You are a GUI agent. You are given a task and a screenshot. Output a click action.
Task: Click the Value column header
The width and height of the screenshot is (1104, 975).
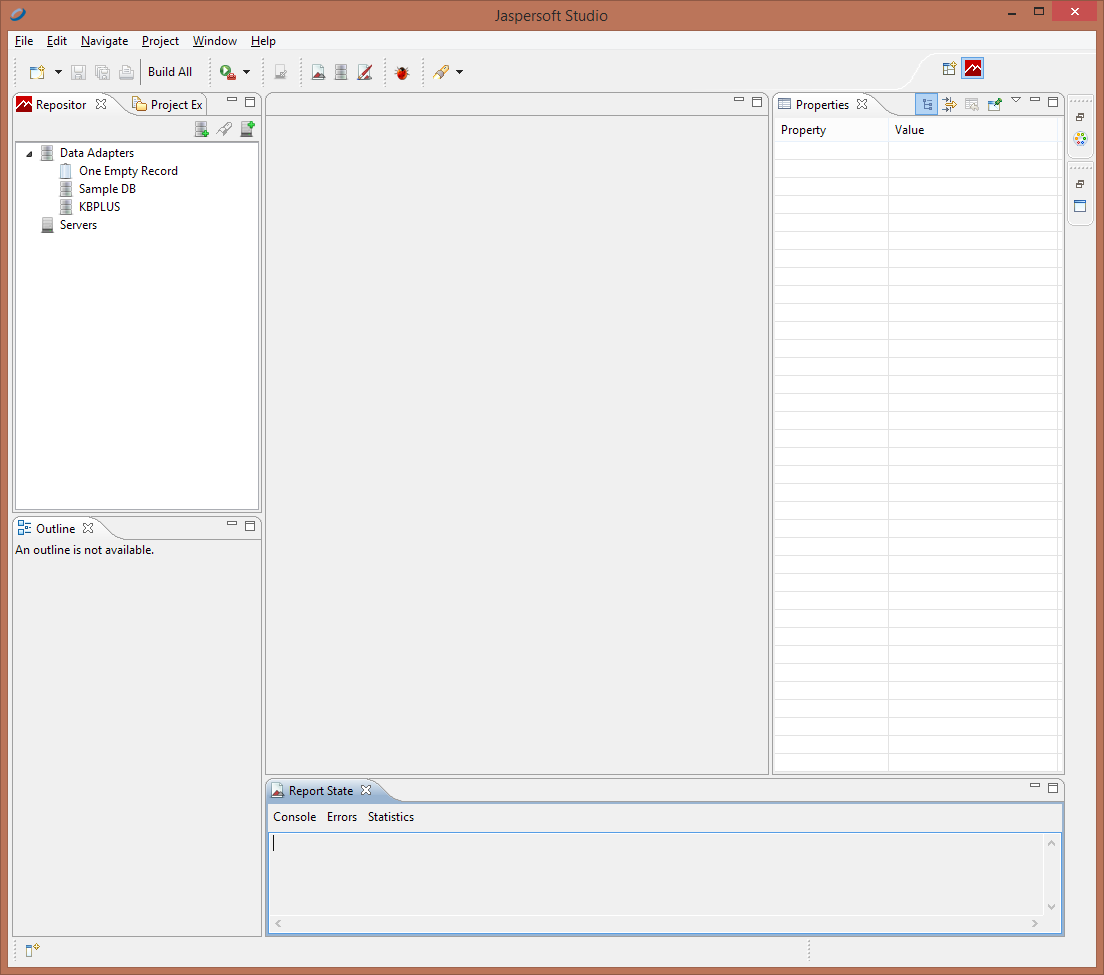[975, 130]
